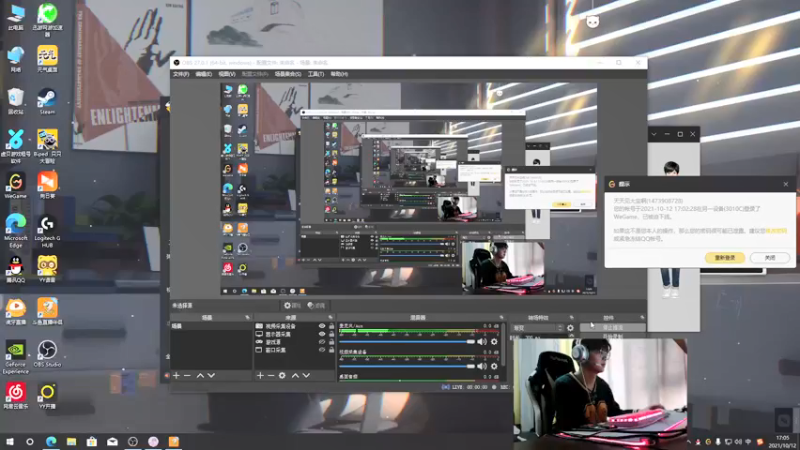Image resolution: width=800 pixels, height=450 pixels.
Task: Open the 回收站 recycle bin icon
Action: 16,101
